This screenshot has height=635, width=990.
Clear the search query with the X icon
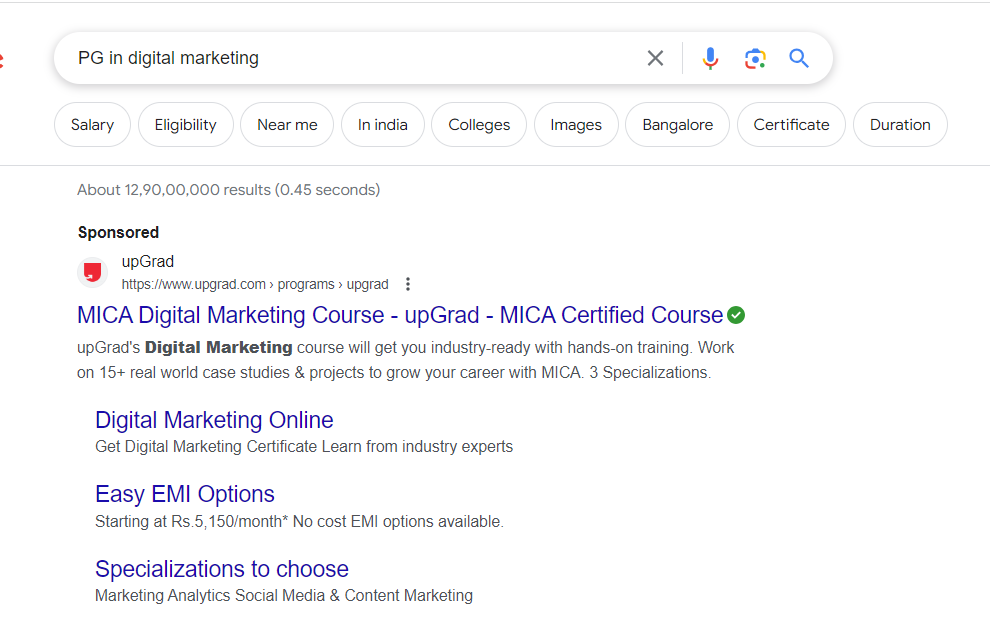(x=655, y=58)
